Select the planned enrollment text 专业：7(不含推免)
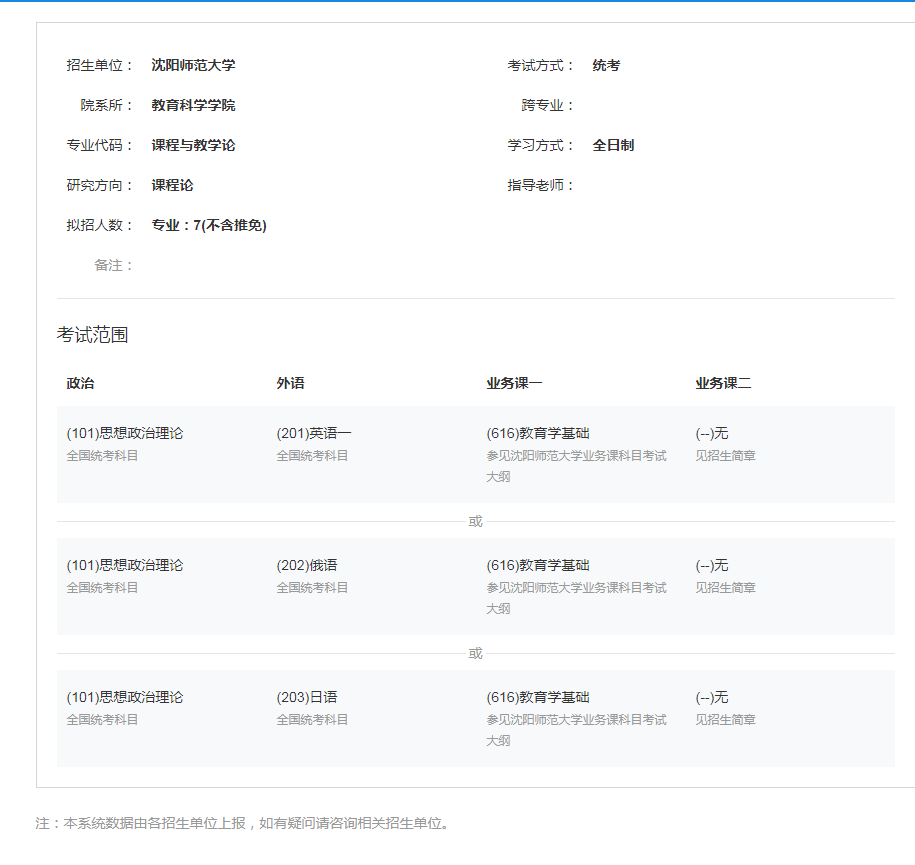 point(209,225)
